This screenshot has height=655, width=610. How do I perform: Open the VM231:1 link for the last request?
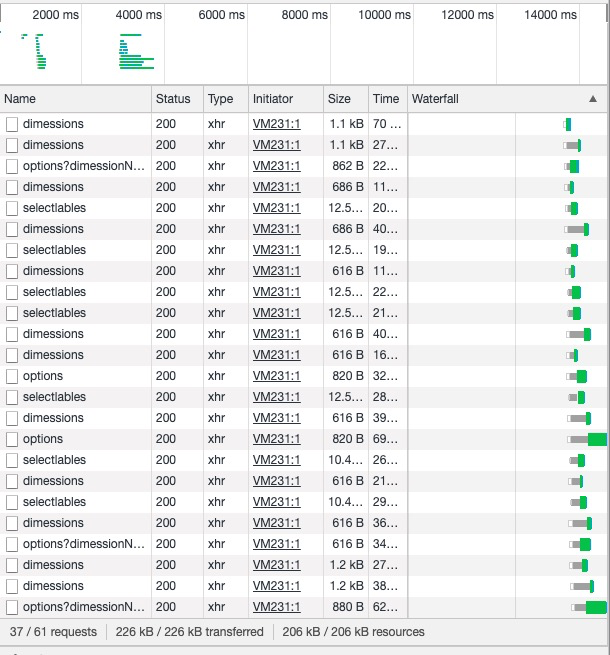point(276,607)
